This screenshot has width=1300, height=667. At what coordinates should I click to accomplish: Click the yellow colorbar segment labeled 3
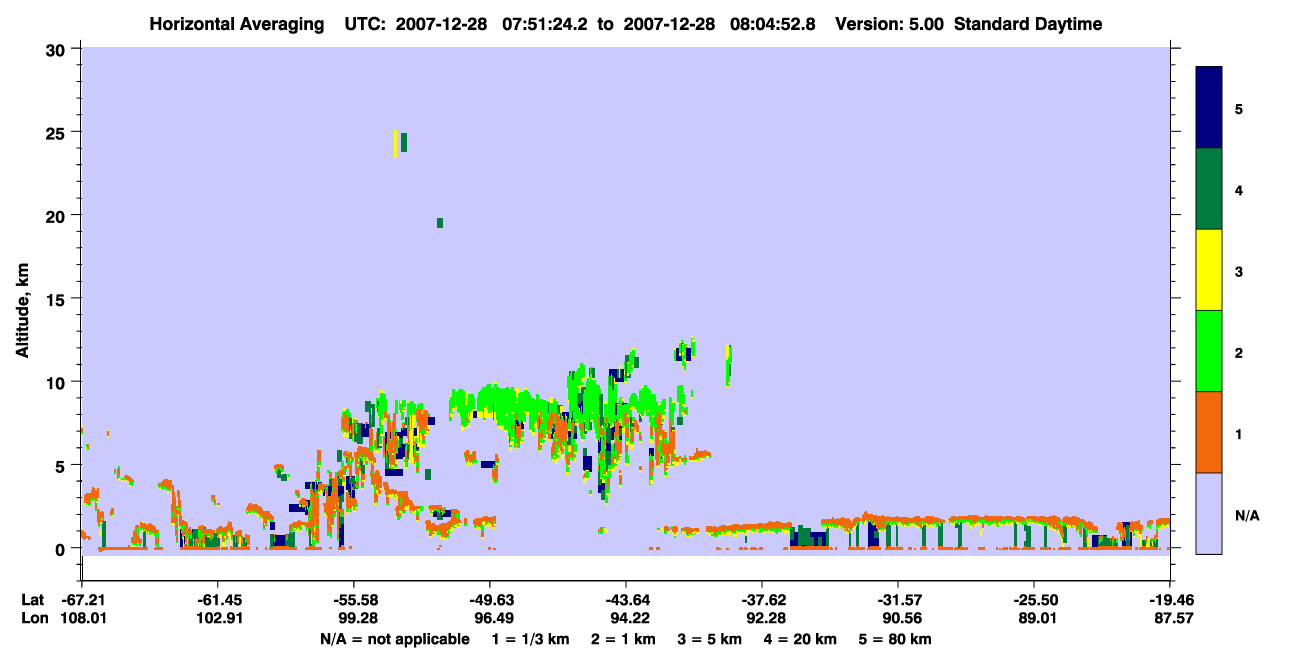click(x=1209, y=270)
